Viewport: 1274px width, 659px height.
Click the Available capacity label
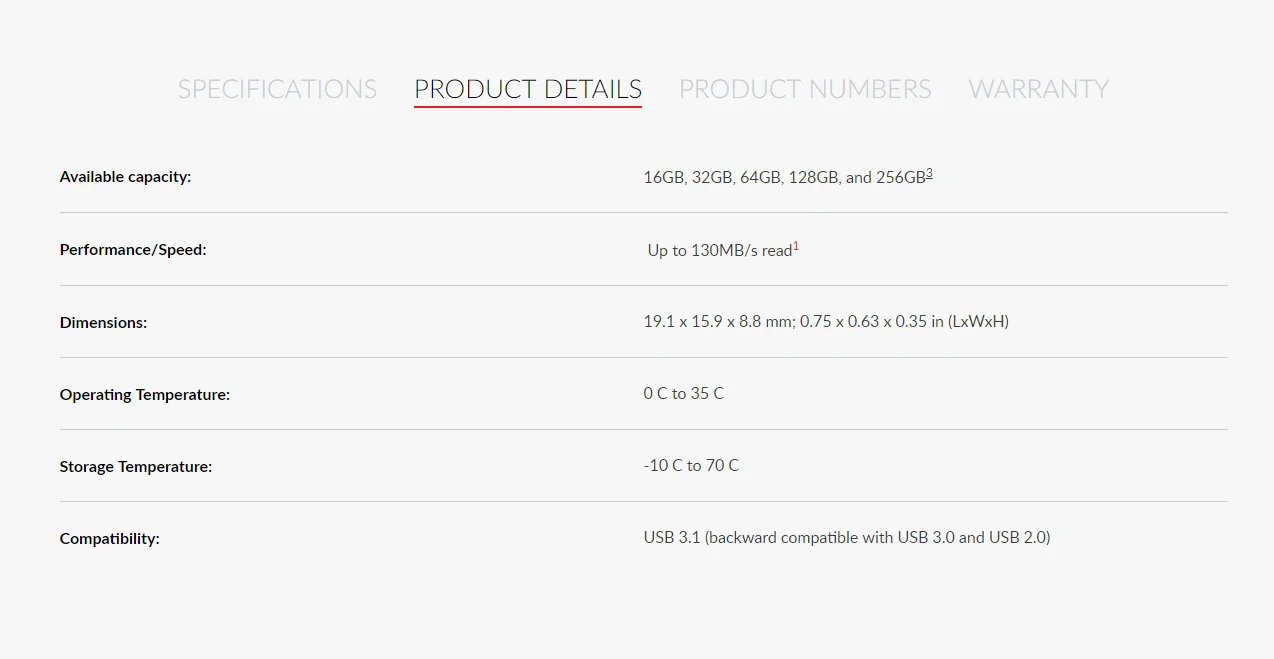[125, 177]
